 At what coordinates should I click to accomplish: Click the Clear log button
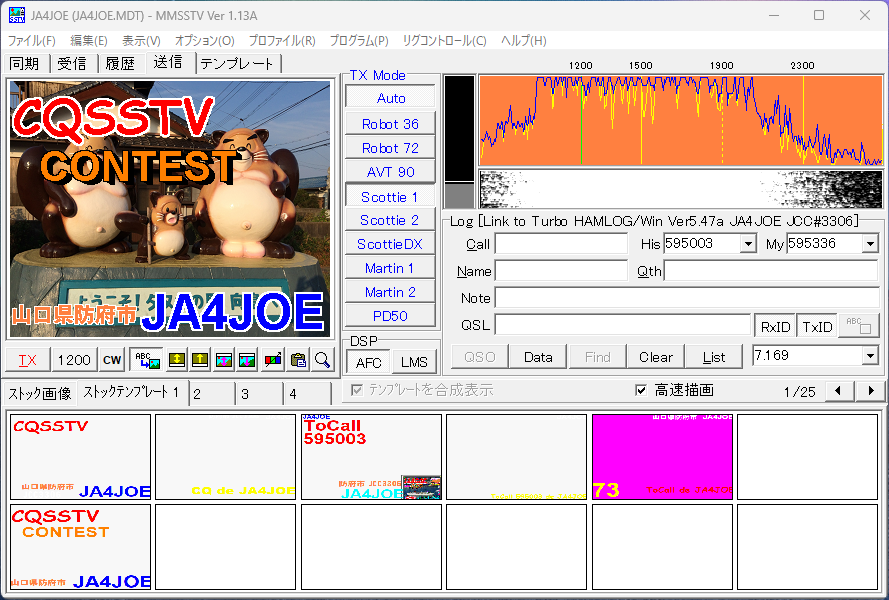point(655,357)
